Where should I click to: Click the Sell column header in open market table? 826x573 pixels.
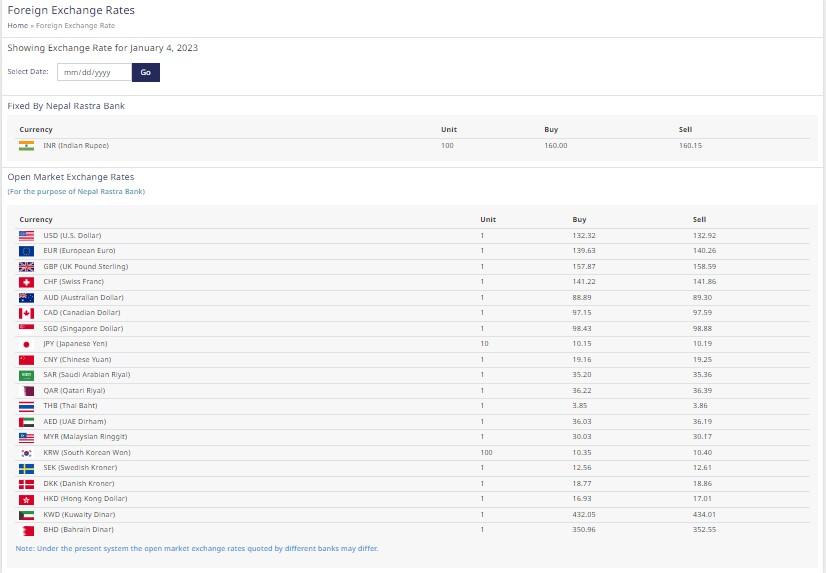point(699,219)
